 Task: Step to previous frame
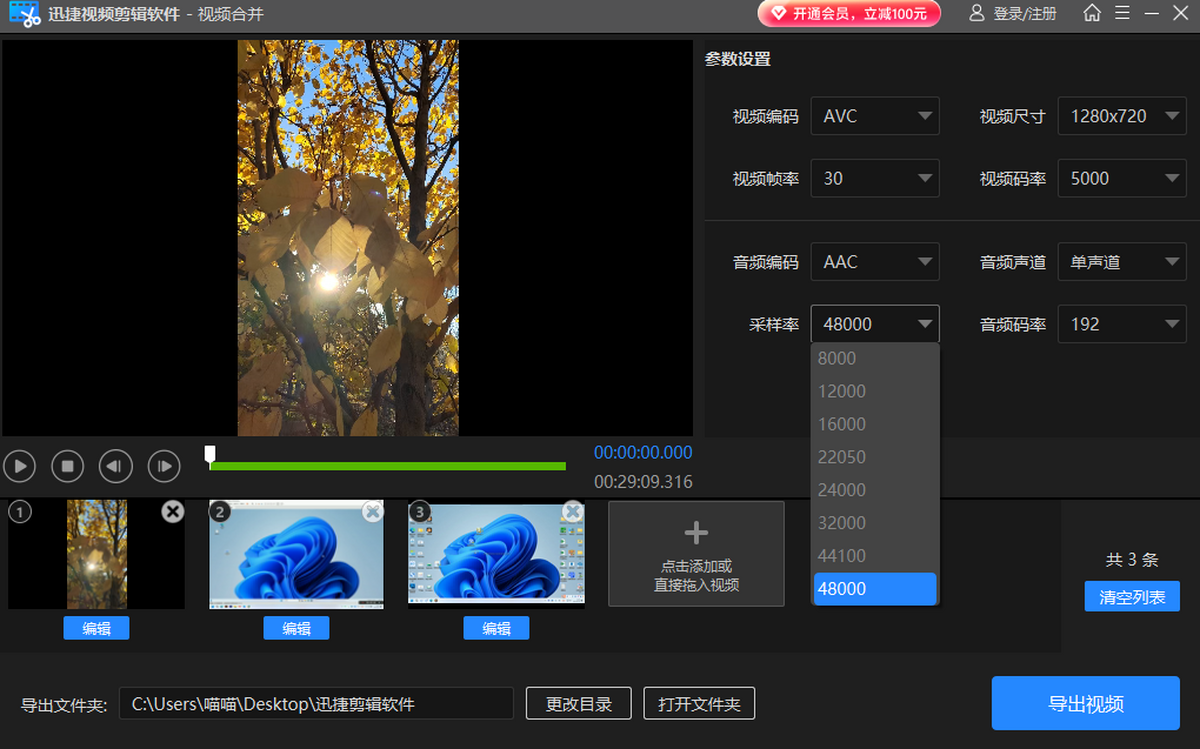tap(116, 466)
